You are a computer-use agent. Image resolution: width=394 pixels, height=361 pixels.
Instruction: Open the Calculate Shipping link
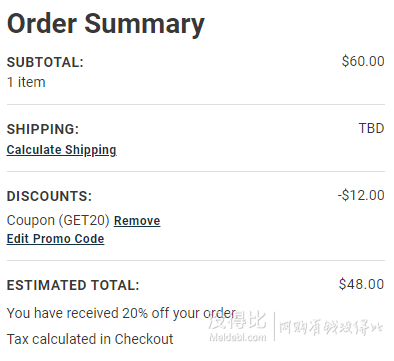pyautogui.click(x=62, y=150)
